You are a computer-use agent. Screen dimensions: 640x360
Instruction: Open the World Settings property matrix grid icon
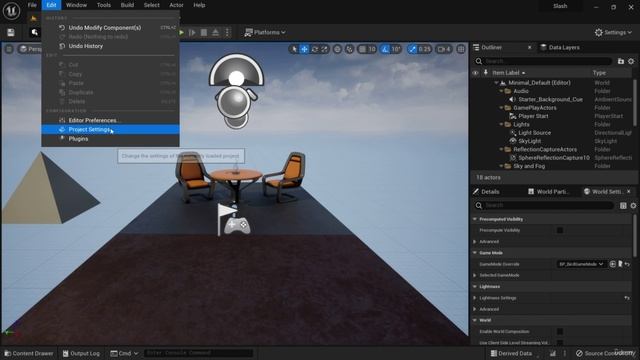pyautogui.click(x=623, y=205)
